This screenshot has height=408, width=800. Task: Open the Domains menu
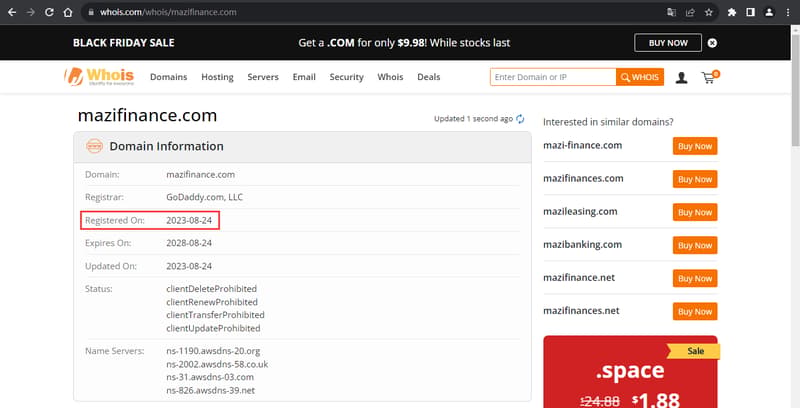pos(168,77)
